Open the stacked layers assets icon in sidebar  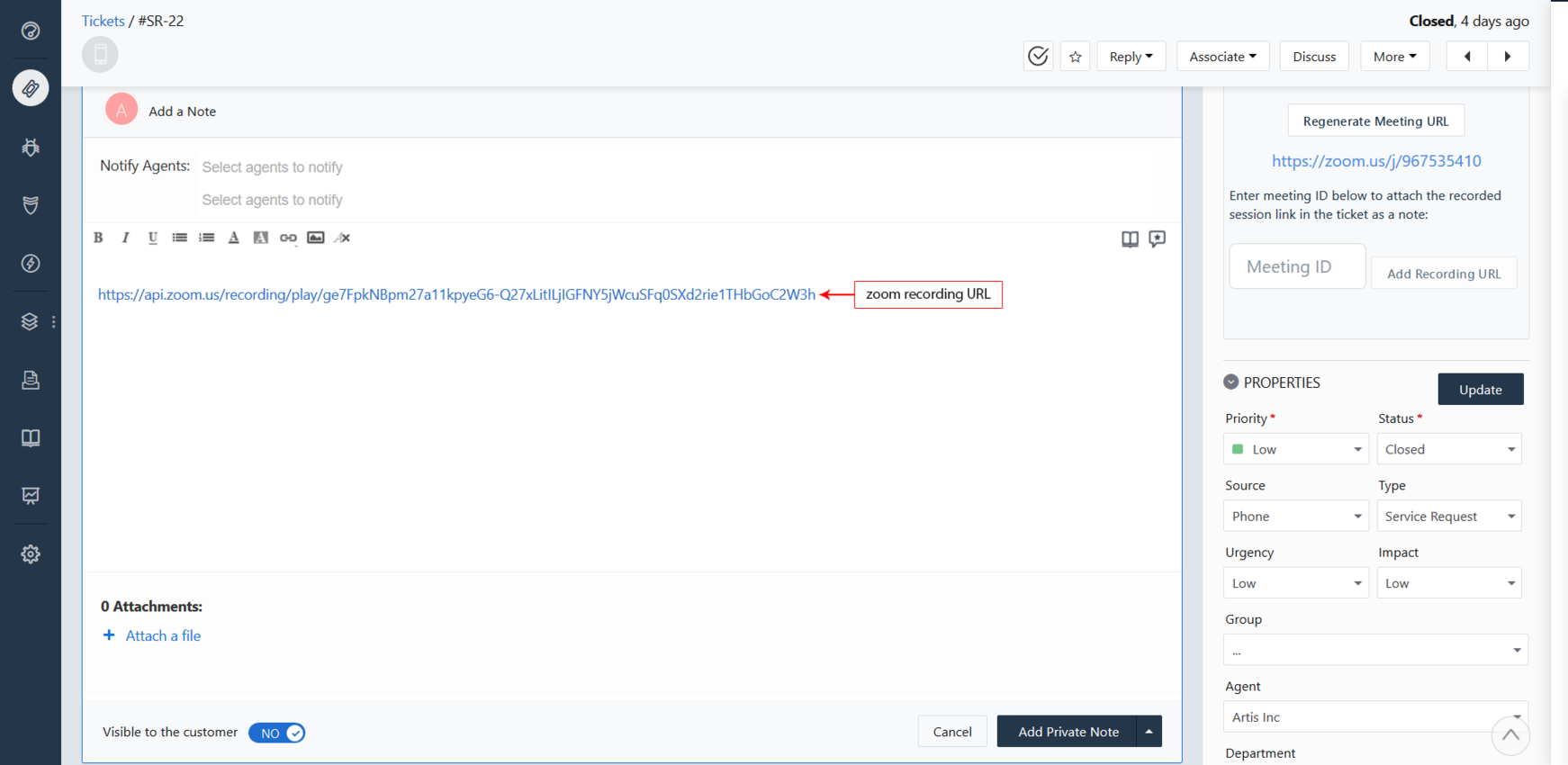coord(30,321)
